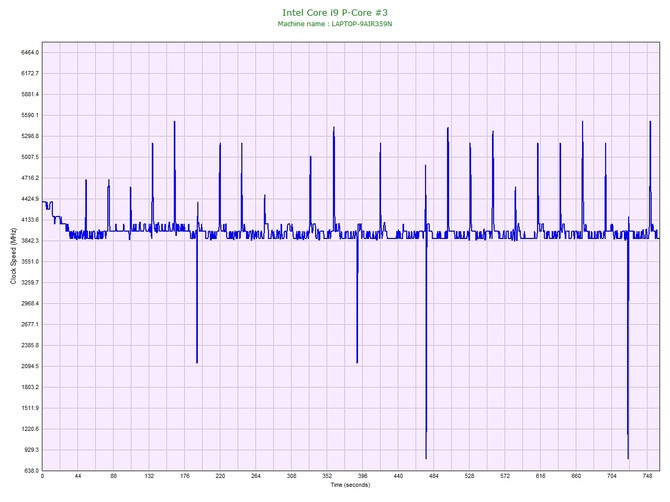Click the 88 tick on time axis
Viewport: 670px width, 502px height.
pyautogui.click(x=113, y=476)
